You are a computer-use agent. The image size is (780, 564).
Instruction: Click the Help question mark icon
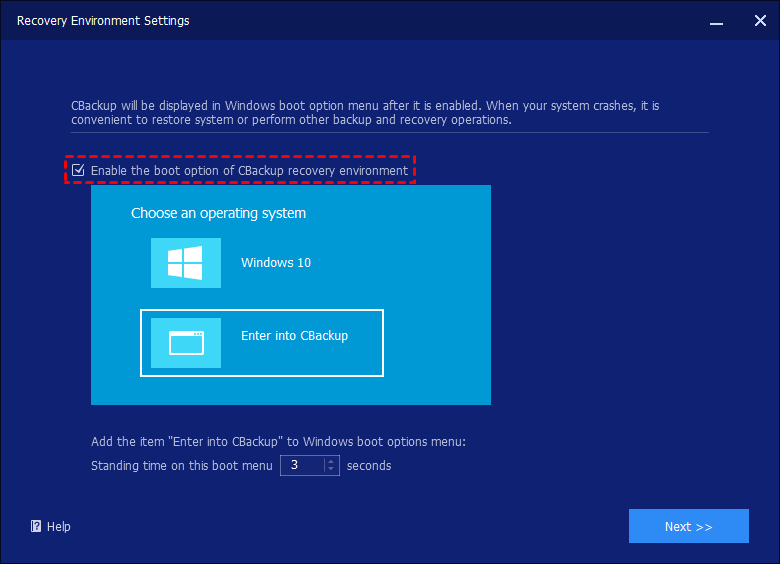pyautogui.click(x=36, y=527)
